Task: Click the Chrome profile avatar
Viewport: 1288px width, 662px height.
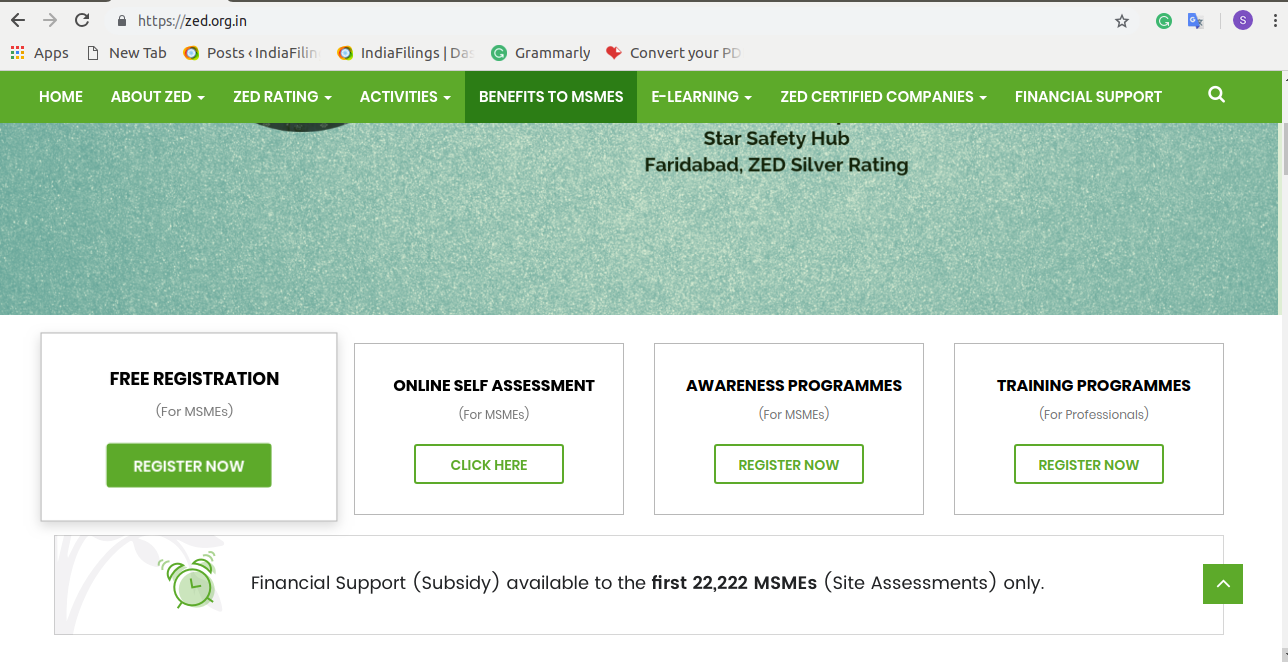Action: [x=1242, y=20]
